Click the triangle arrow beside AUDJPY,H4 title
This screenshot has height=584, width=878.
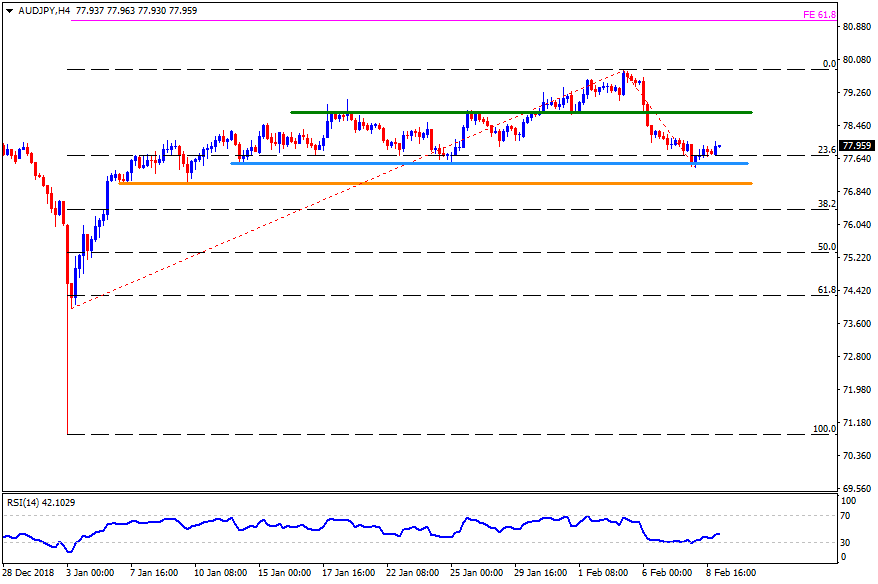[x=8, y=9]
